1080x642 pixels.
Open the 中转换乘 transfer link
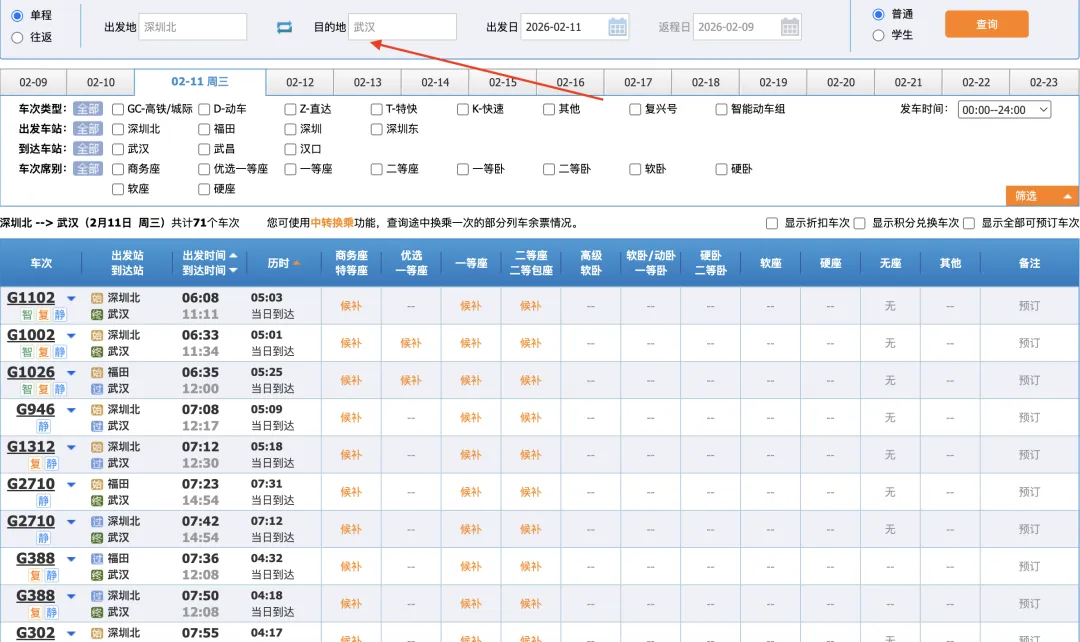(331, 223)
